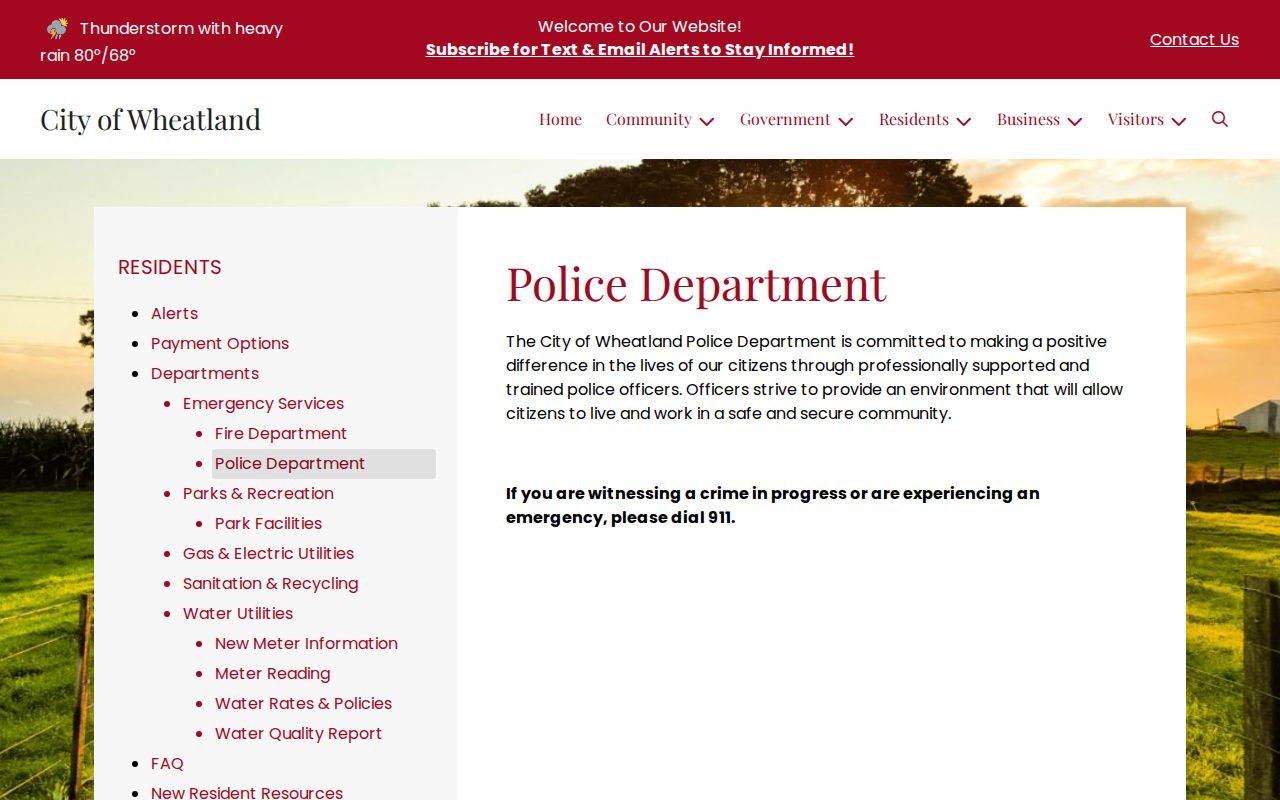
Task: Expand the Community menu chevron
Action: point(707,121)
